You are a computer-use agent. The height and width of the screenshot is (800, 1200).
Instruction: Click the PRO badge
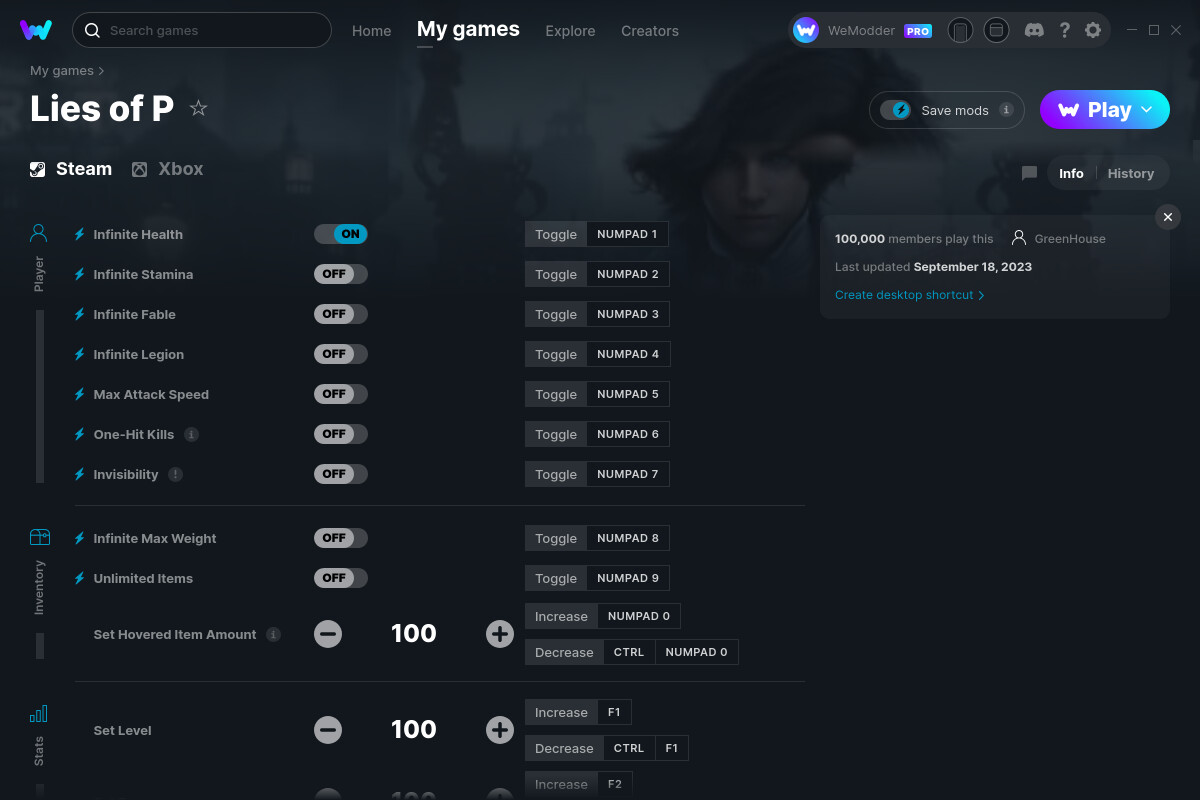[x=918, y=31]
